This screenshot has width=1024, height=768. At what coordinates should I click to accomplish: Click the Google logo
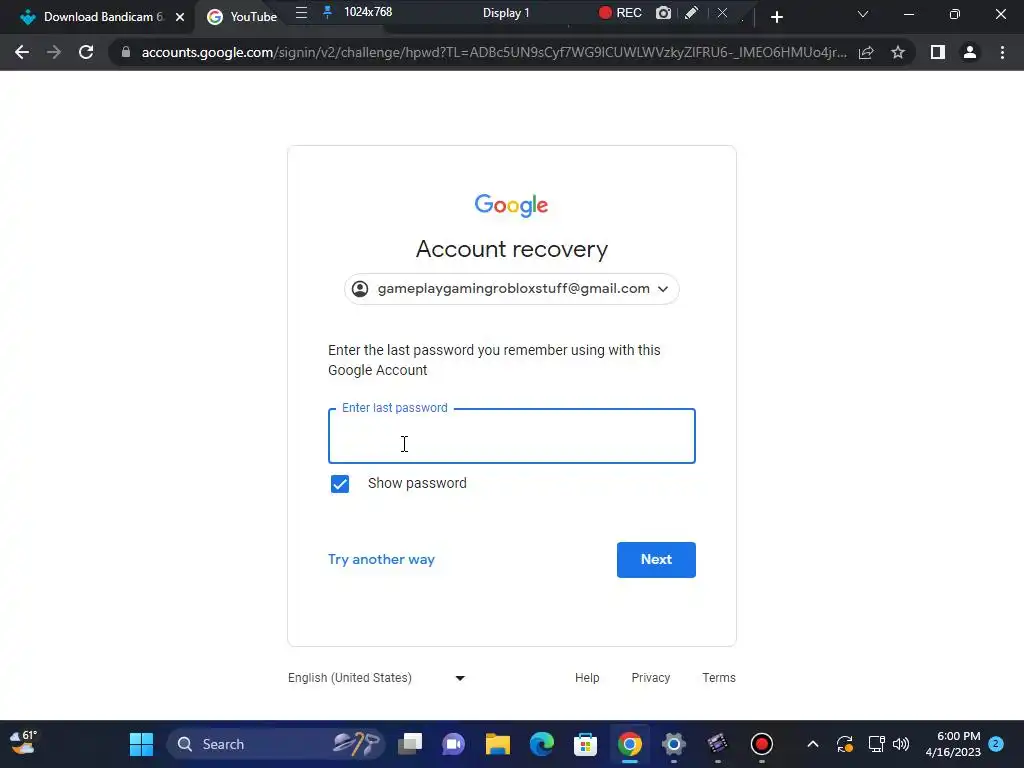click(x=511, y=205)
